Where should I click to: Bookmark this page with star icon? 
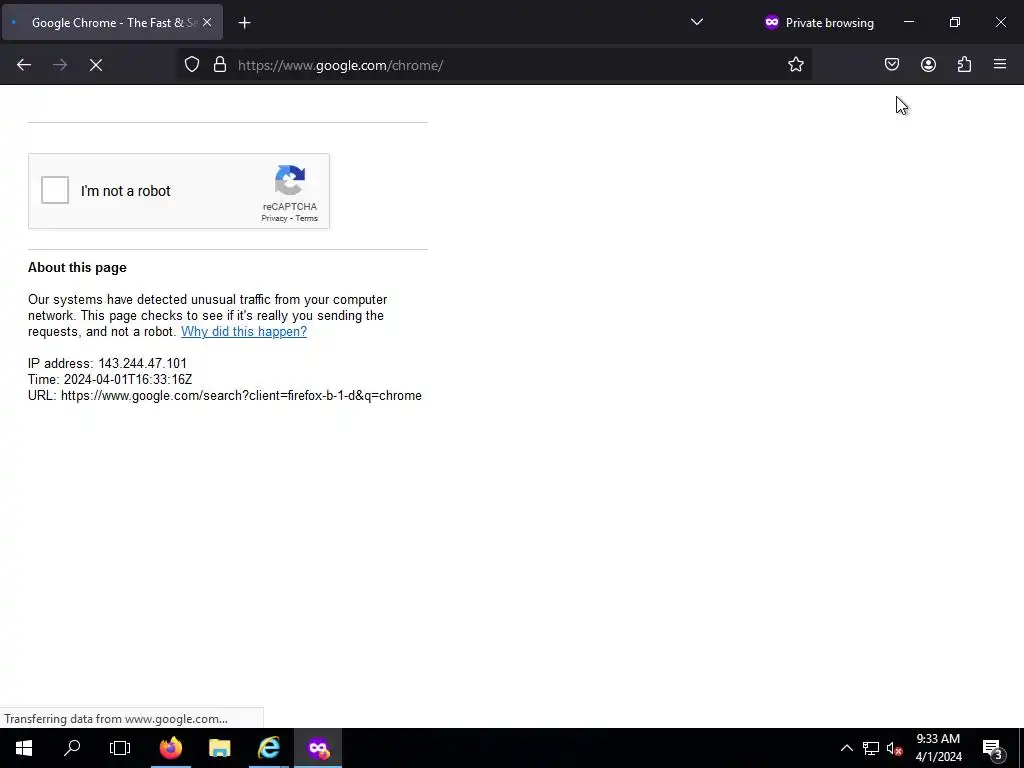pos(795,65)
